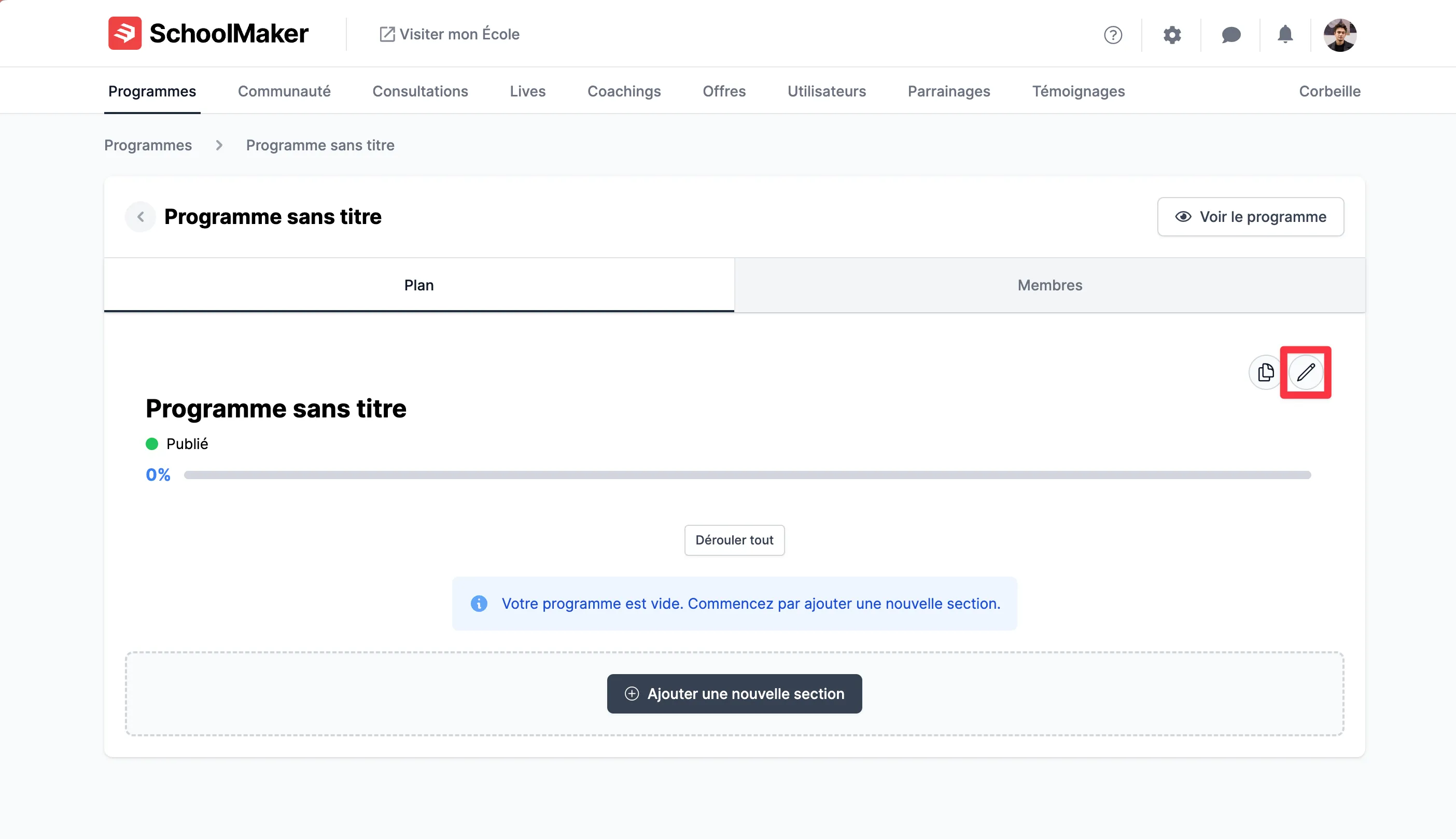Open the user profile avatar
Viewport: 1456px width, 839px height.
pos(1340,35)
